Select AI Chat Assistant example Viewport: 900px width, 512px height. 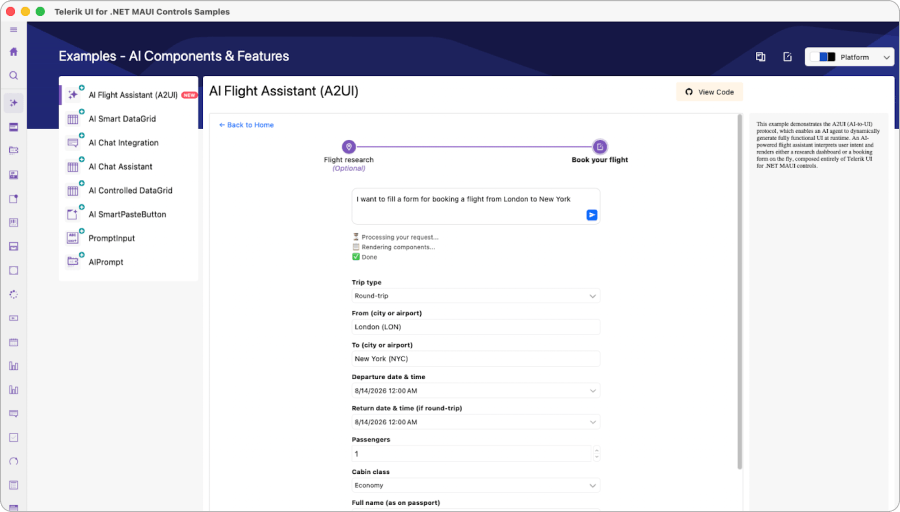pyautogui.click(x=129, y=166)
